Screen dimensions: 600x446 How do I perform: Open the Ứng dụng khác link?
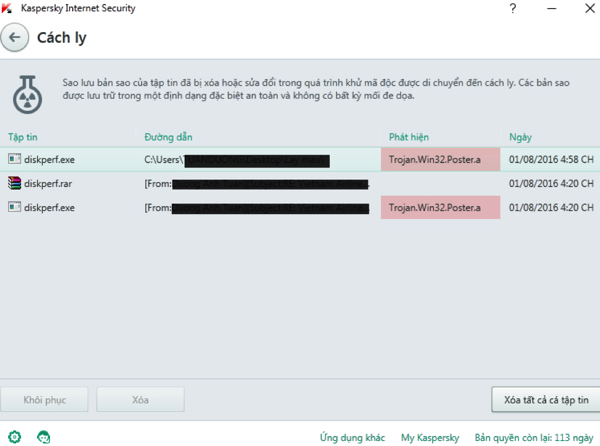[x=352, y=437]
